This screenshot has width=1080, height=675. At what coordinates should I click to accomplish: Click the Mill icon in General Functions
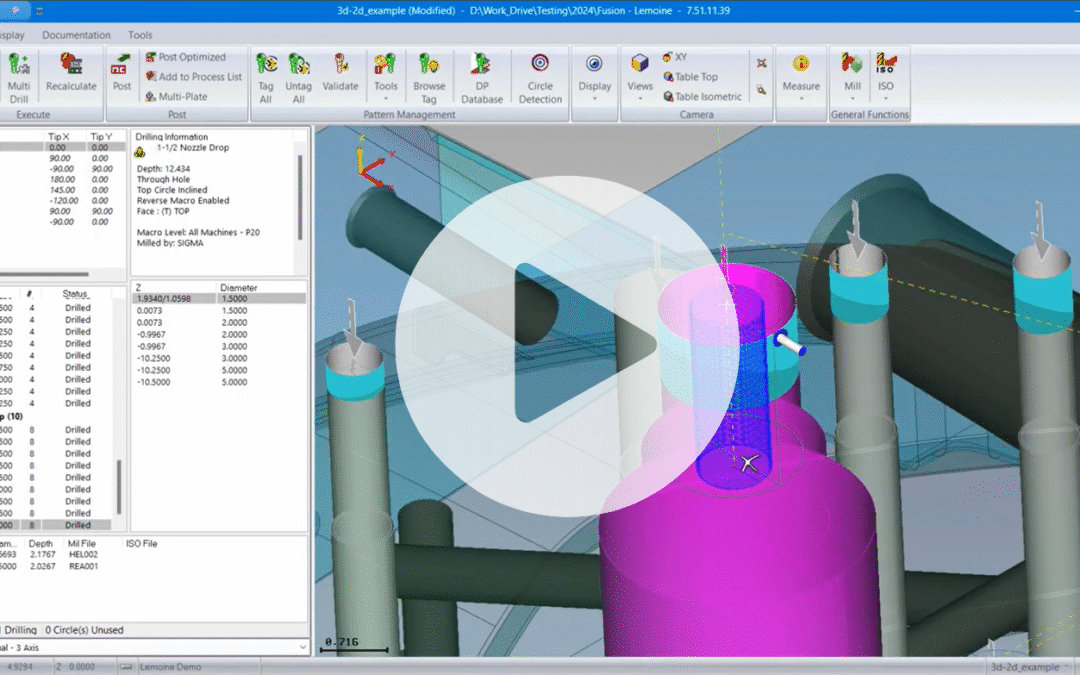click(x=850, y=77)
